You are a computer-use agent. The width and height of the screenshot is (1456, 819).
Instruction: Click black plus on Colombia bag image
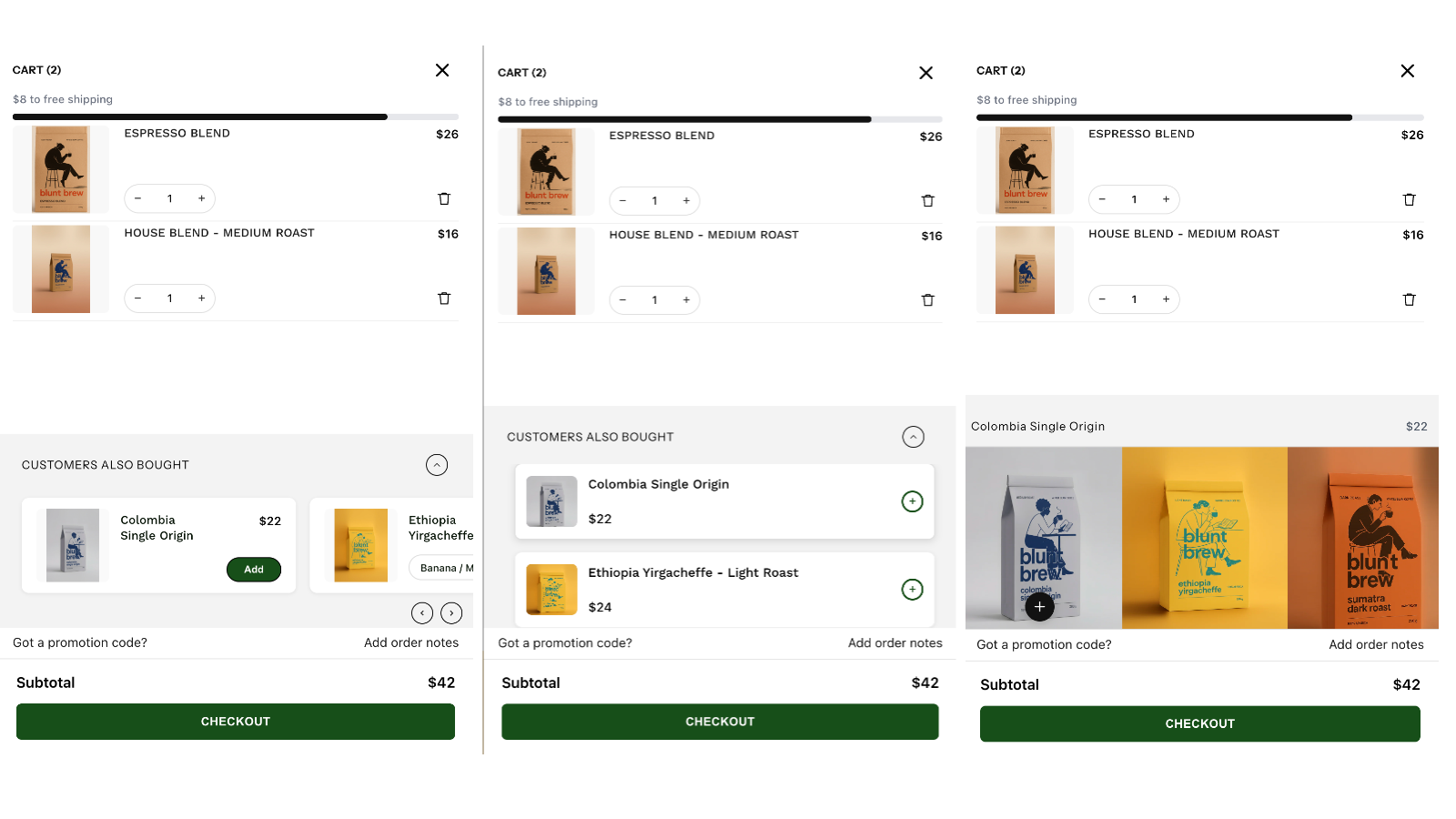[x=1039, y=607]
